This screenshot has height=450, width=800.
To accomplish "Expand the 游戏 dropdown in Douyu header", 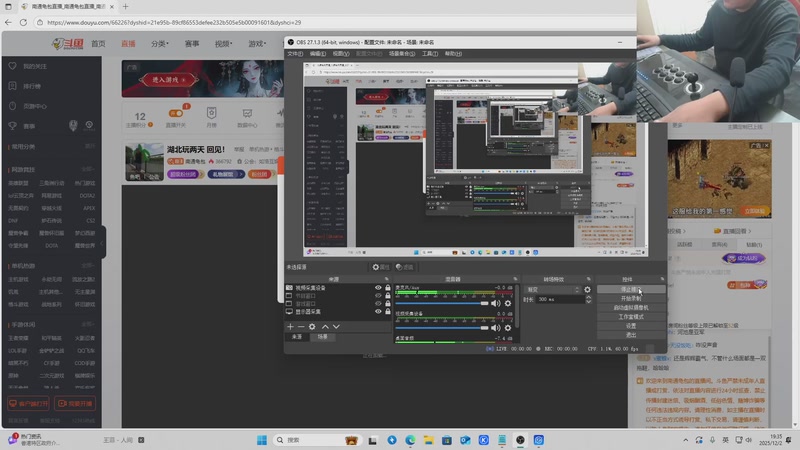I will point(257,44).
